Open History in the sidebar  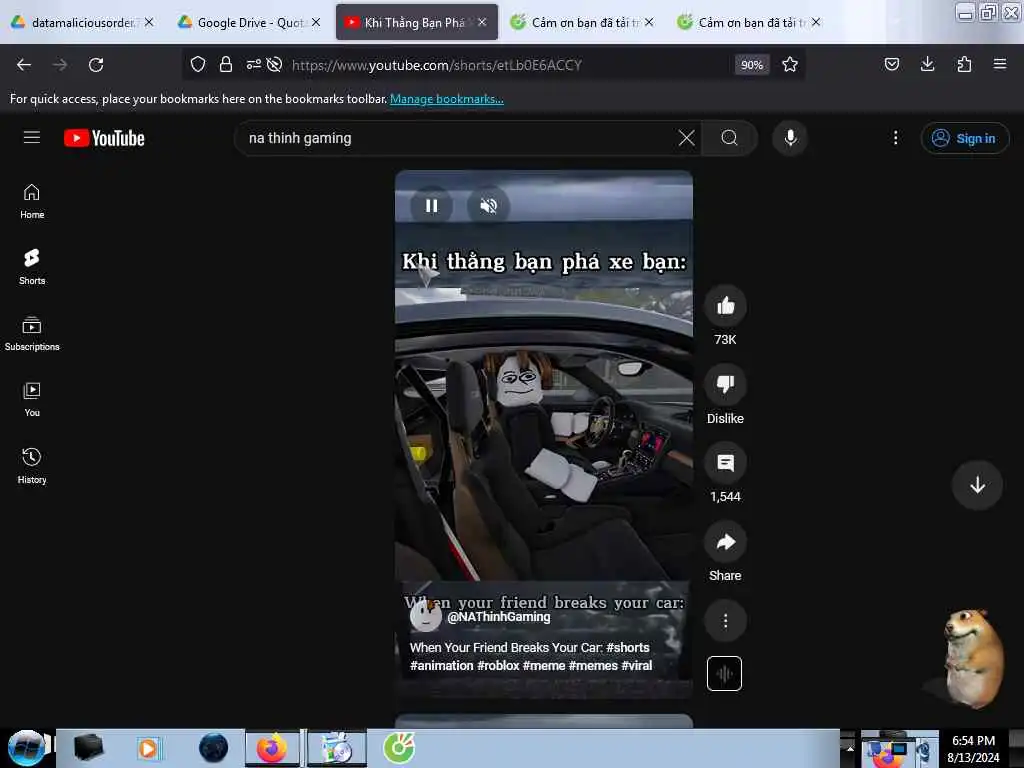[x=32, y=466]
